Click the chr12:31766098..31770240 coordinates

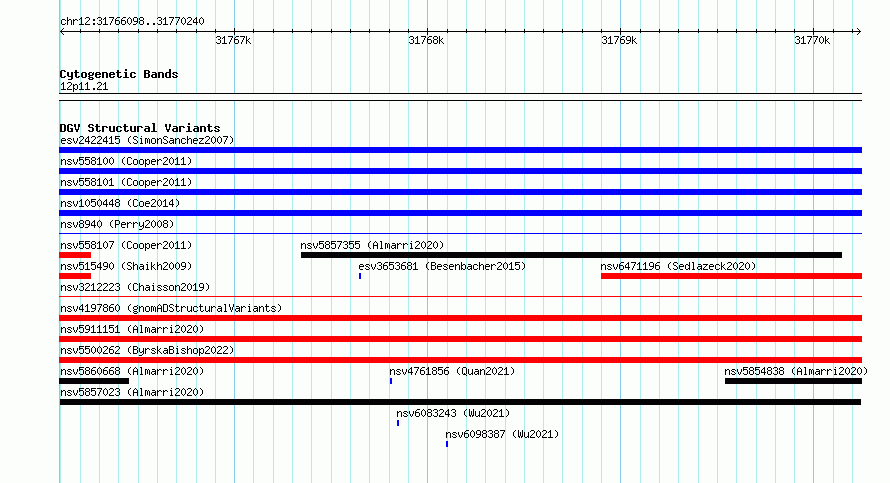click(132, 22)
